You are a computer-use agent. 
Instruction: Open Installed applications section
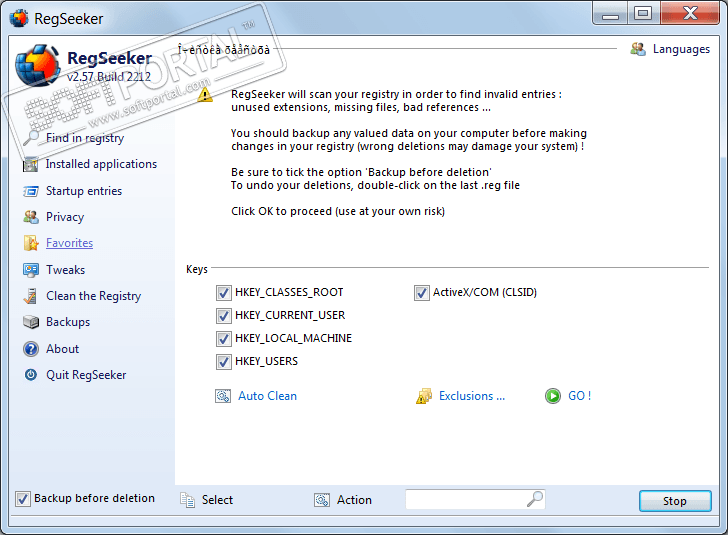coord(101,164)
